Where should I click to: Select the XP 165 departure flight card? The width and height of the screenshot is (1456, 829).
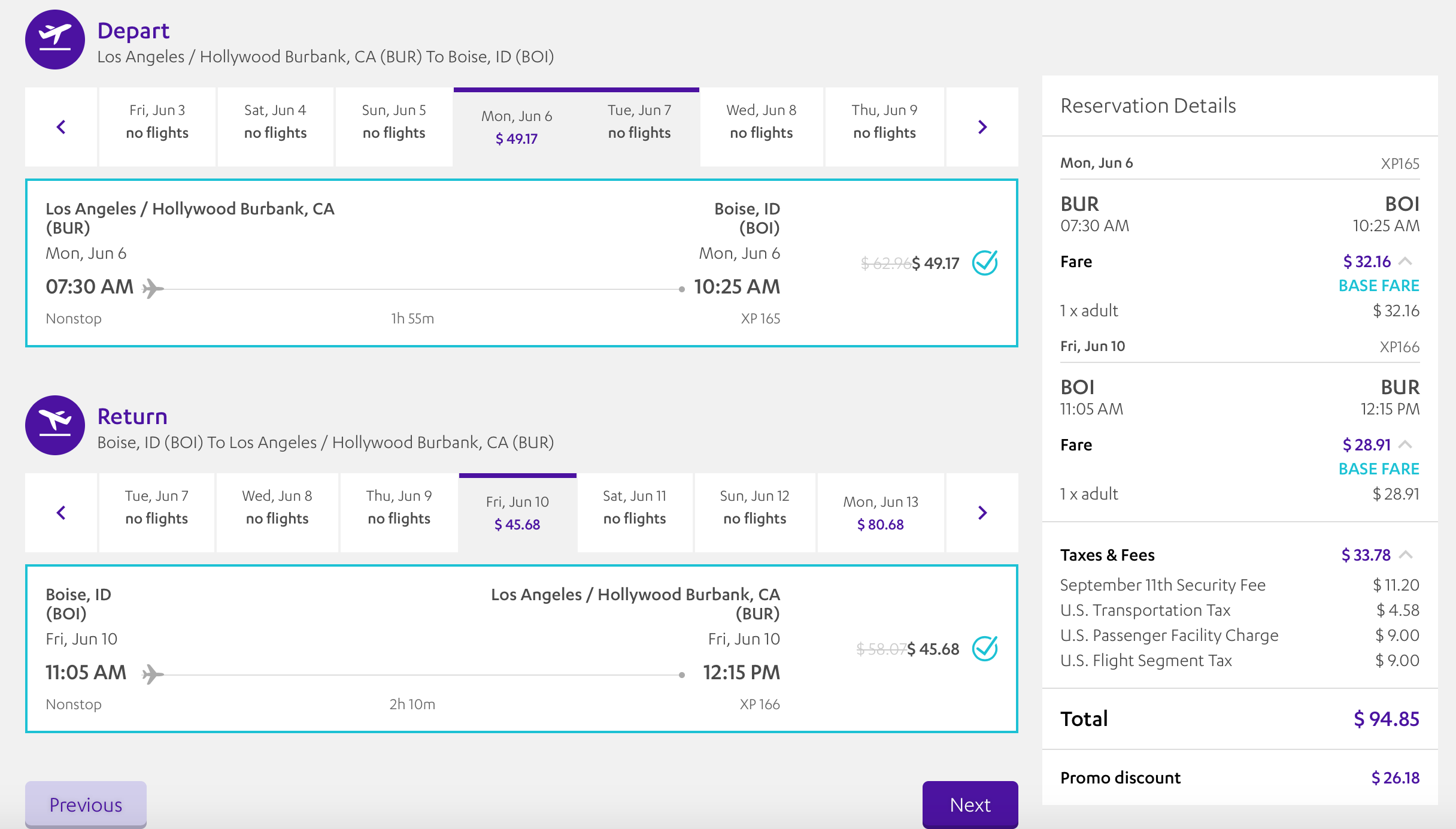521,263
